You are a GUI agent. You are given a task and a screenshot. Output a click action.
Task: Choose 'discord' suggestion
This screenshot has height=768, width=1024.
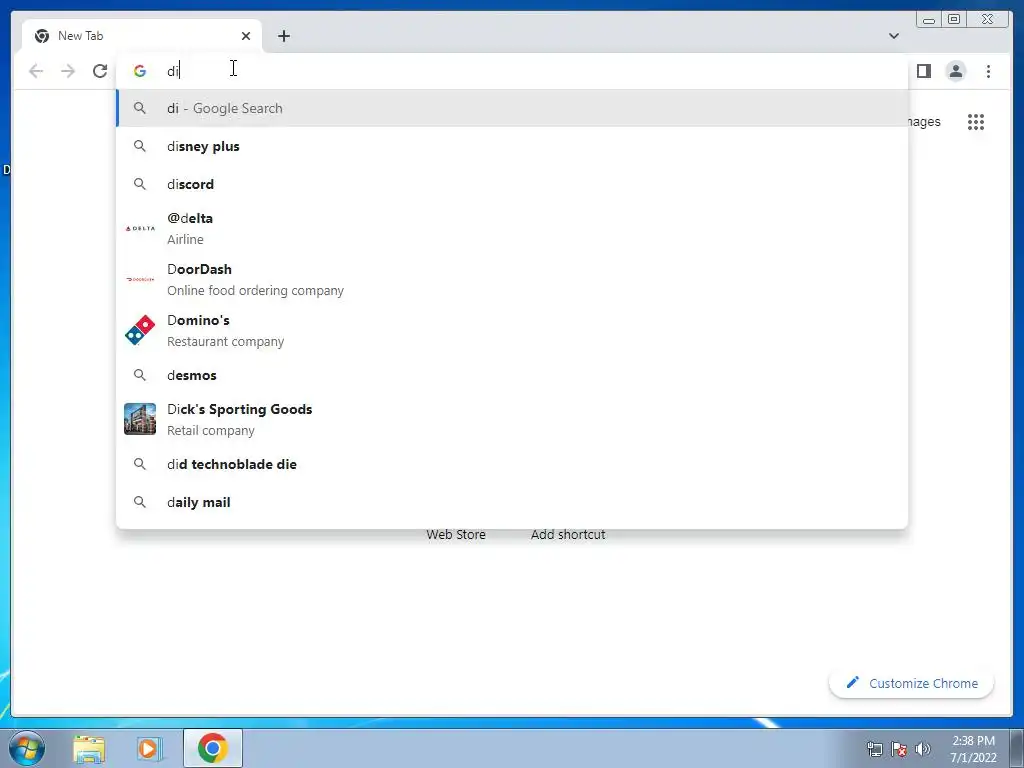tap(512, 184)
